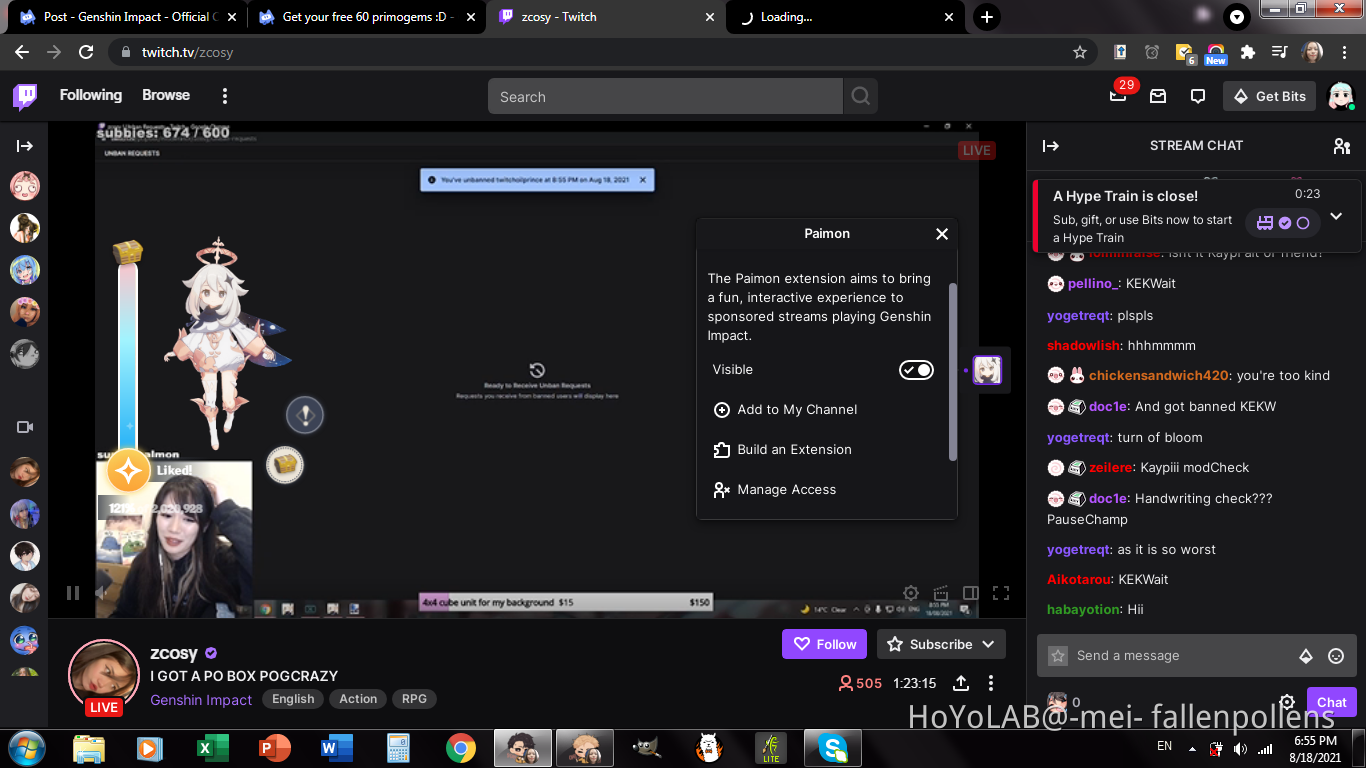Toggle the Paimon extension Visible switch
1366x768 pixels.
point(915,370)
